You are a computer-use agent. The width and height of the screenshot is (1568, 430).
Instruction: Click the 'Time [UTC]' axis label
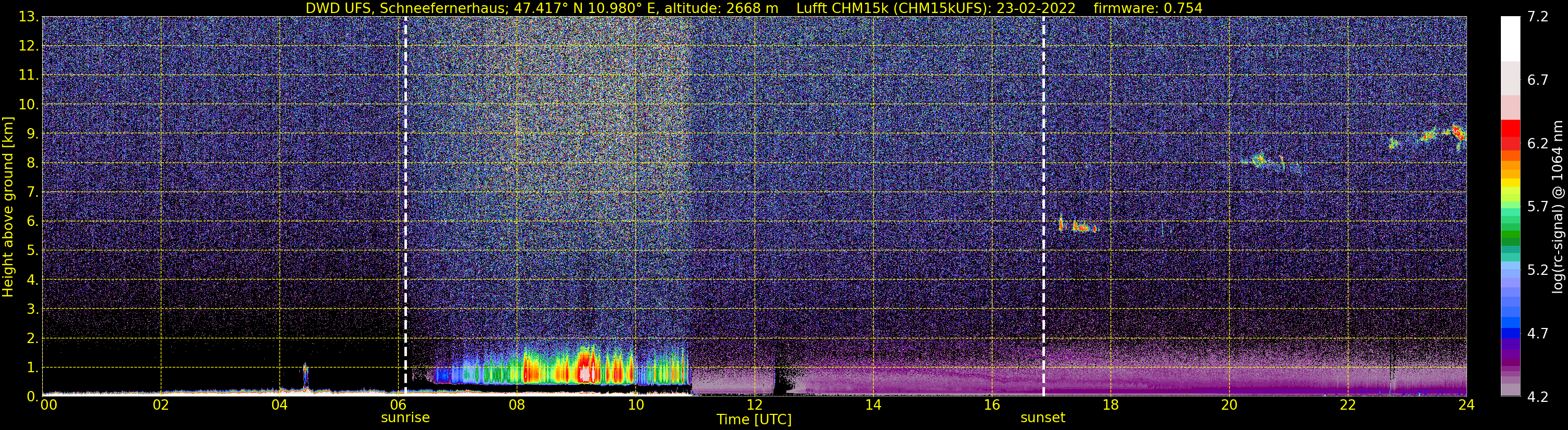point(754,420)
